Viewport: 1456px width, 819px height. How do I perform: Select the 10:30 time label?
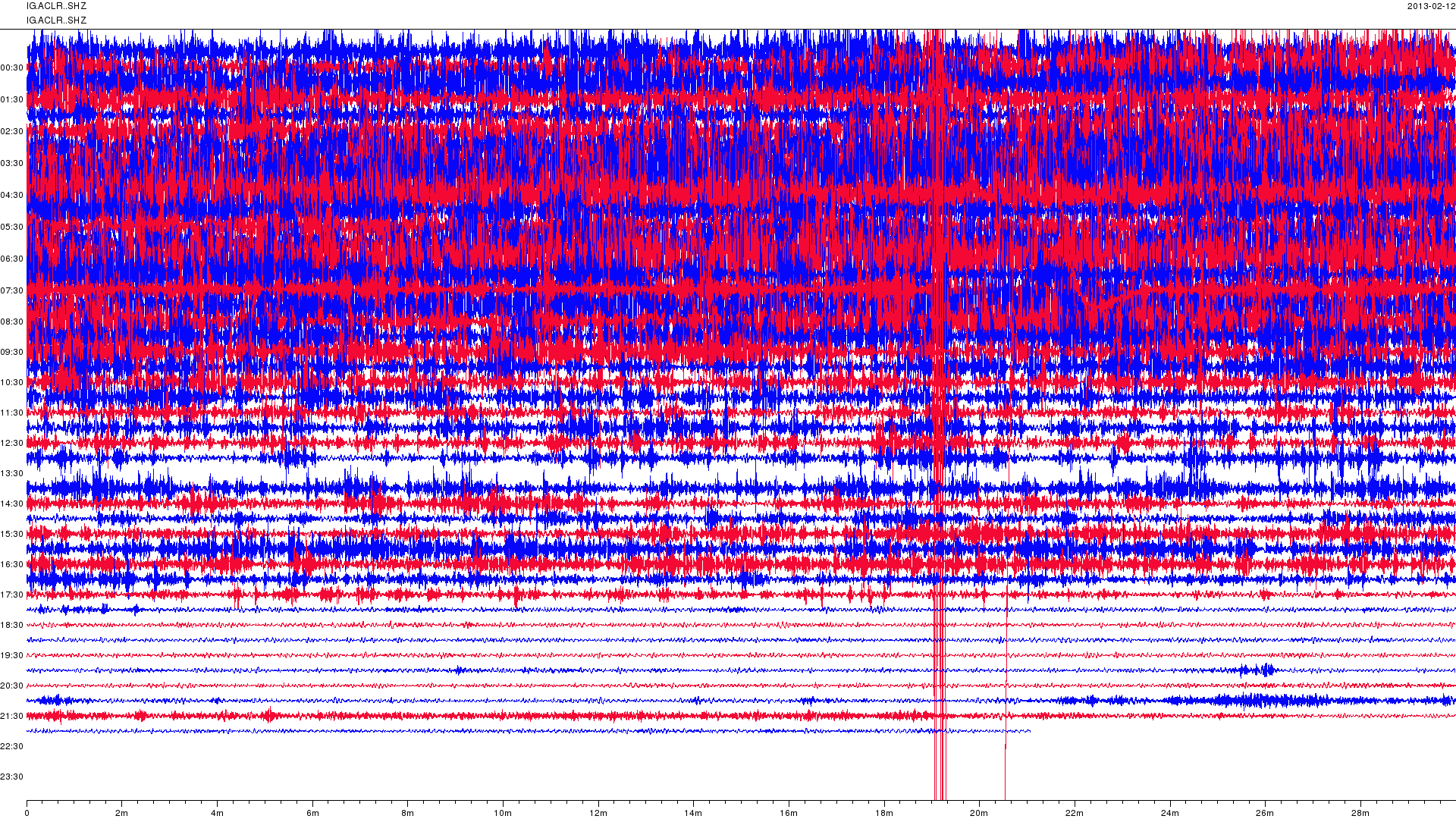(11, 383)
